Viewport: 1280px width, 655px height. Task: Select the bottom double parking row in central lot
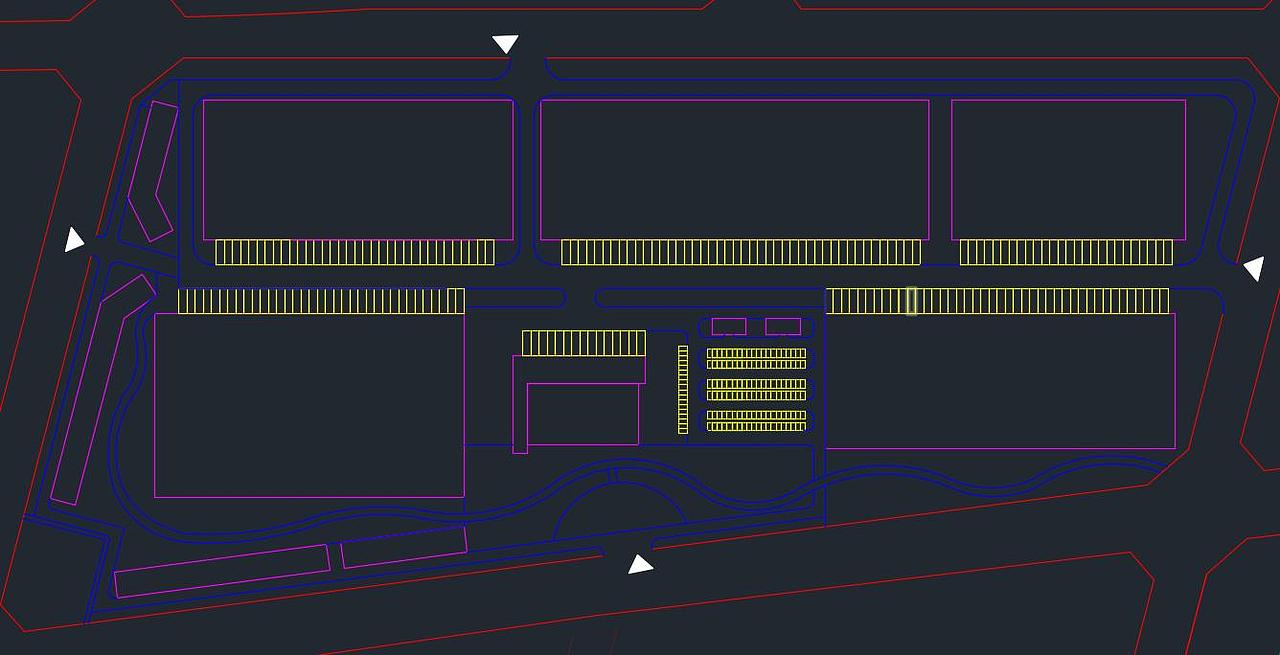tap(756, 421)
